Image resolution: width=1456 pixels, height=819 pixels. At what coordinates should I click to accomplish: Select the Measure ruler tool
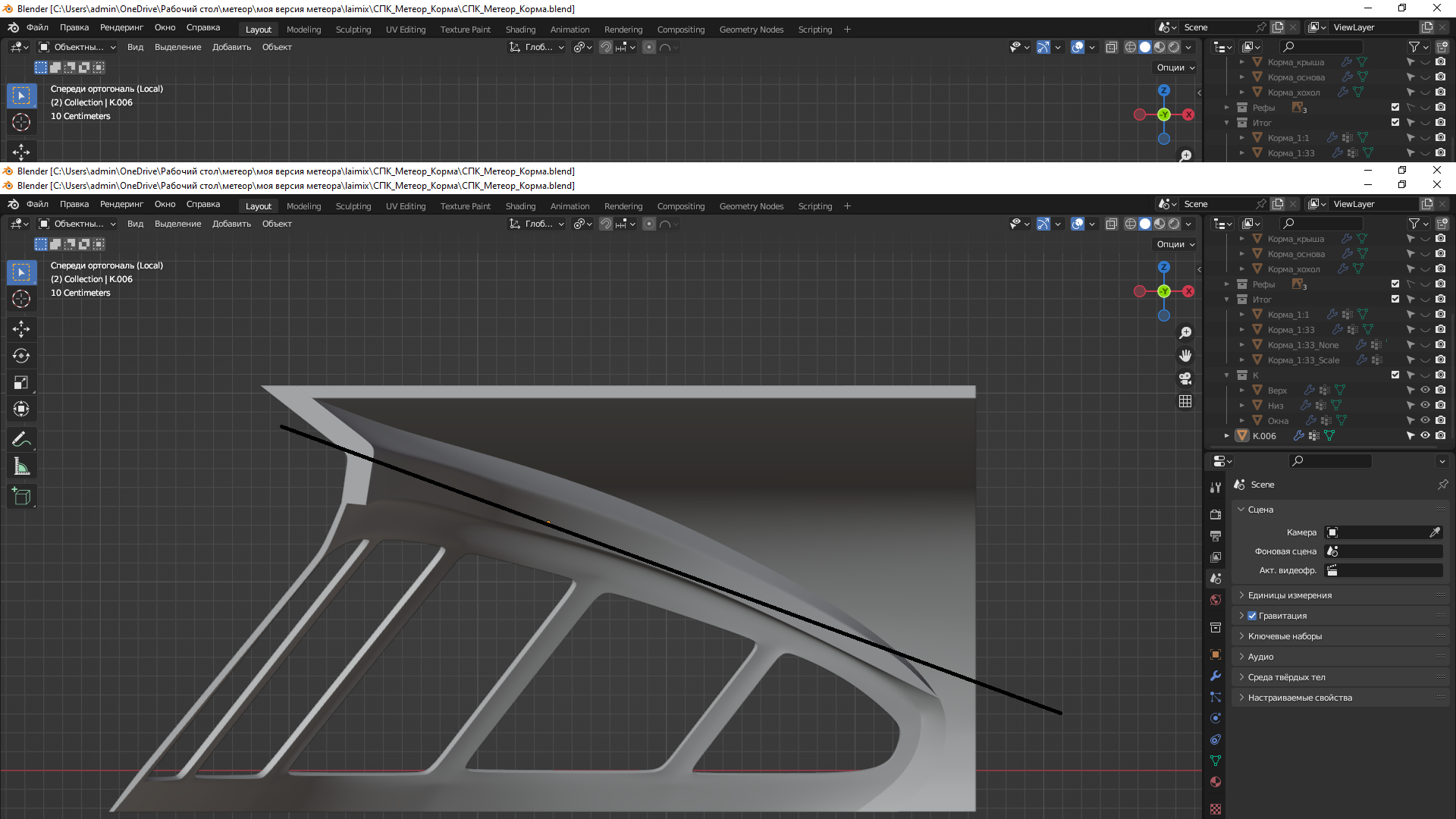[x=21, y=467]
